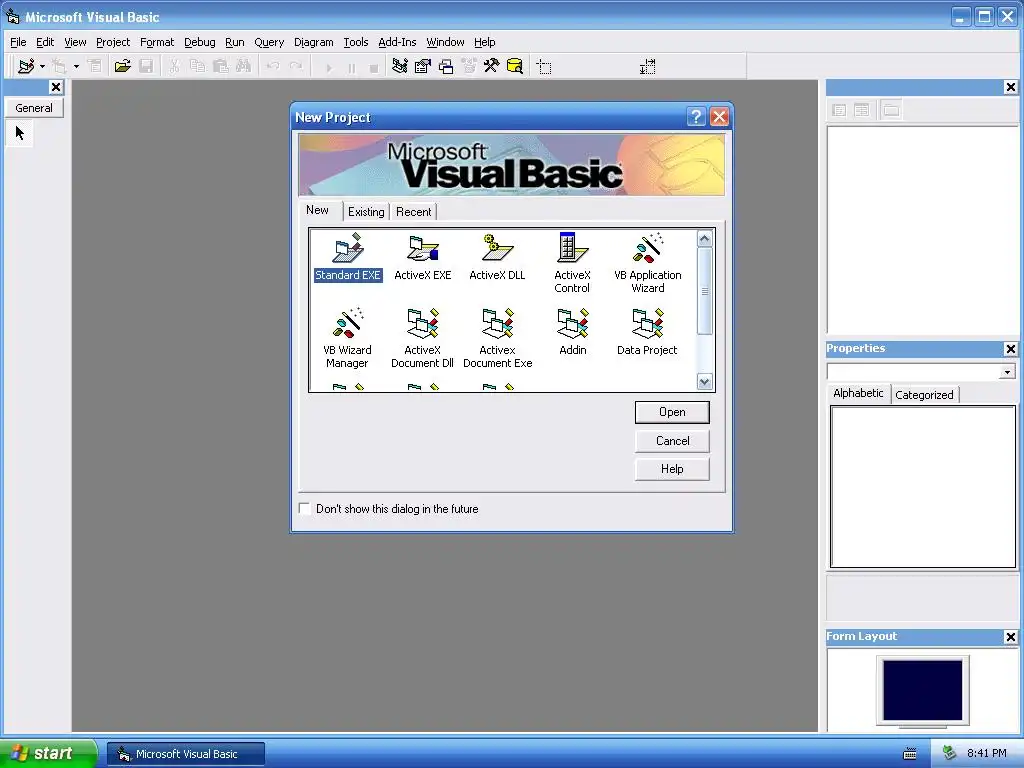1024x768 pixels.
Task: Click the Copy toolbar icon
Action: point(197,66)
